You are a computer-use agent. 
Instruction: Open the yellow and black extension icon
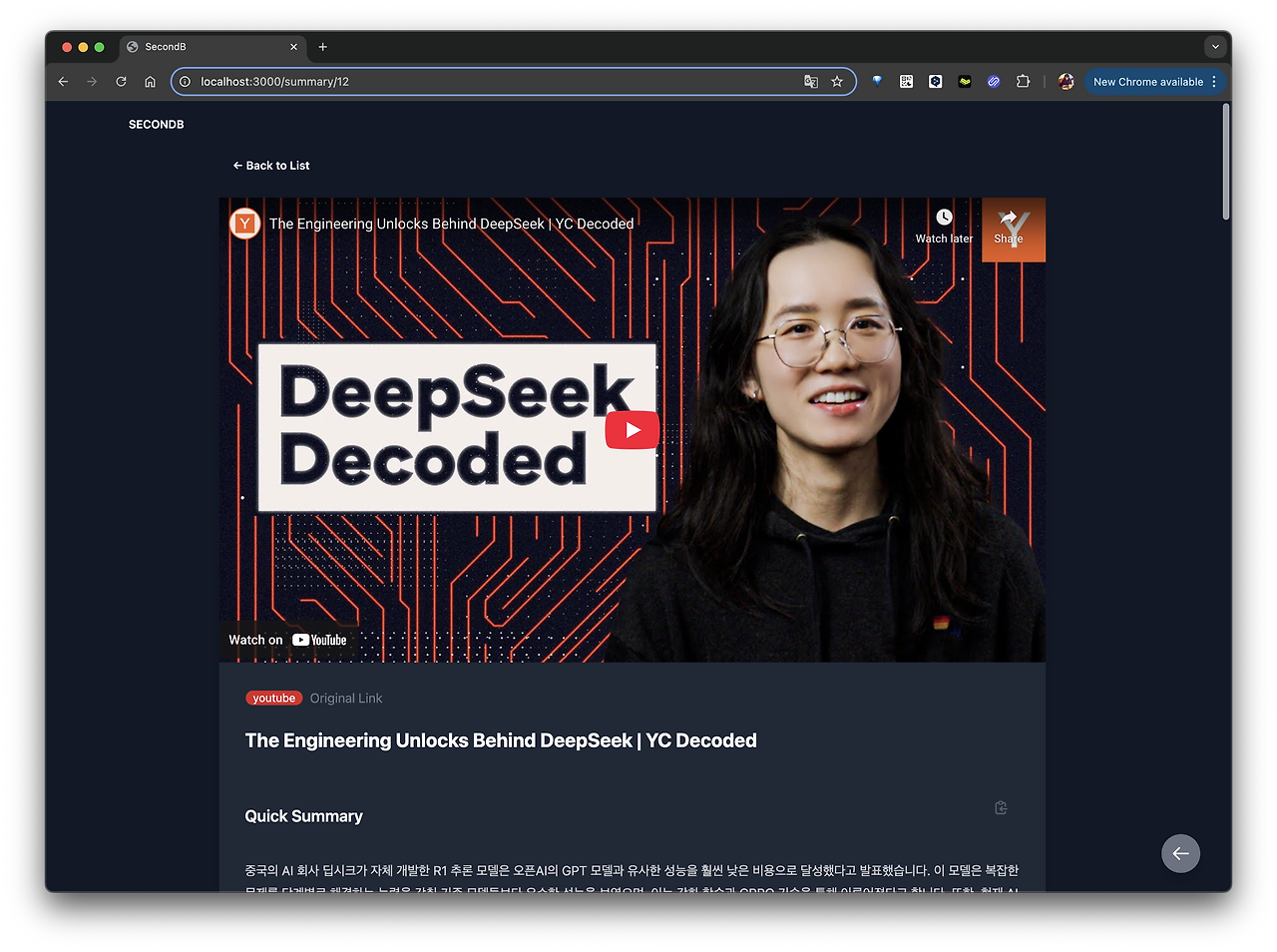(965, 82)
